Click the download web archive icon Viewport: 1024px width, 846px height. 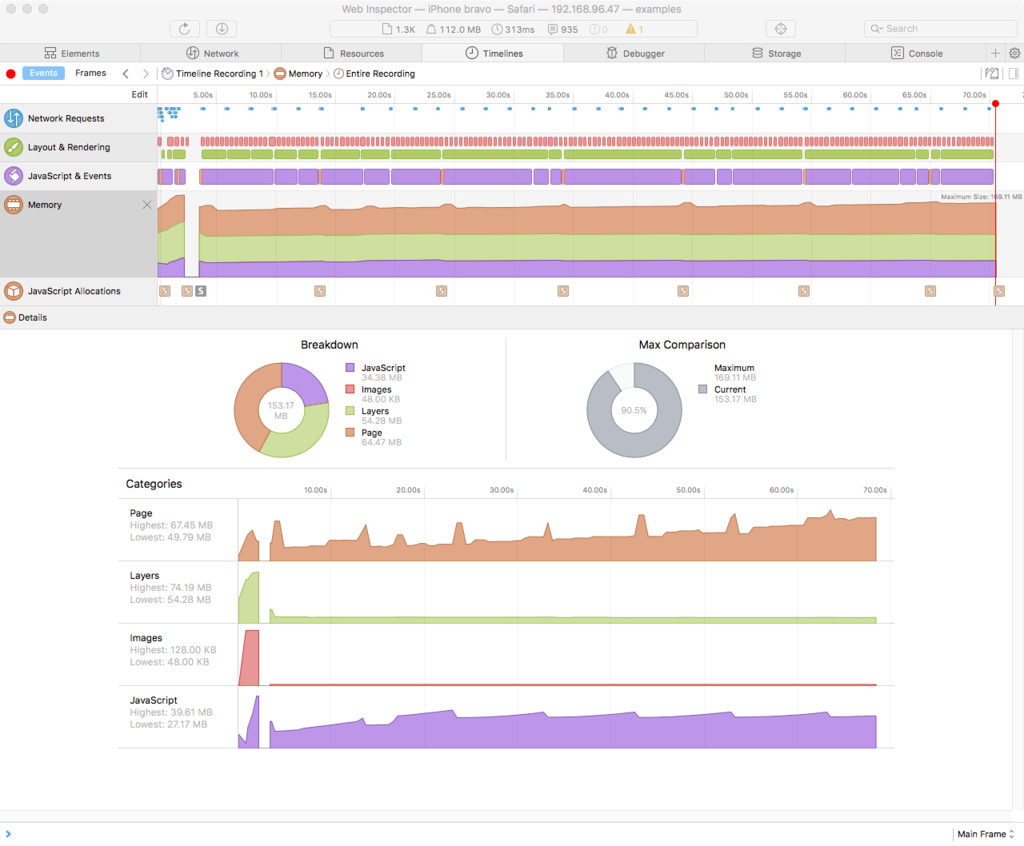click(x=221, y=29)
